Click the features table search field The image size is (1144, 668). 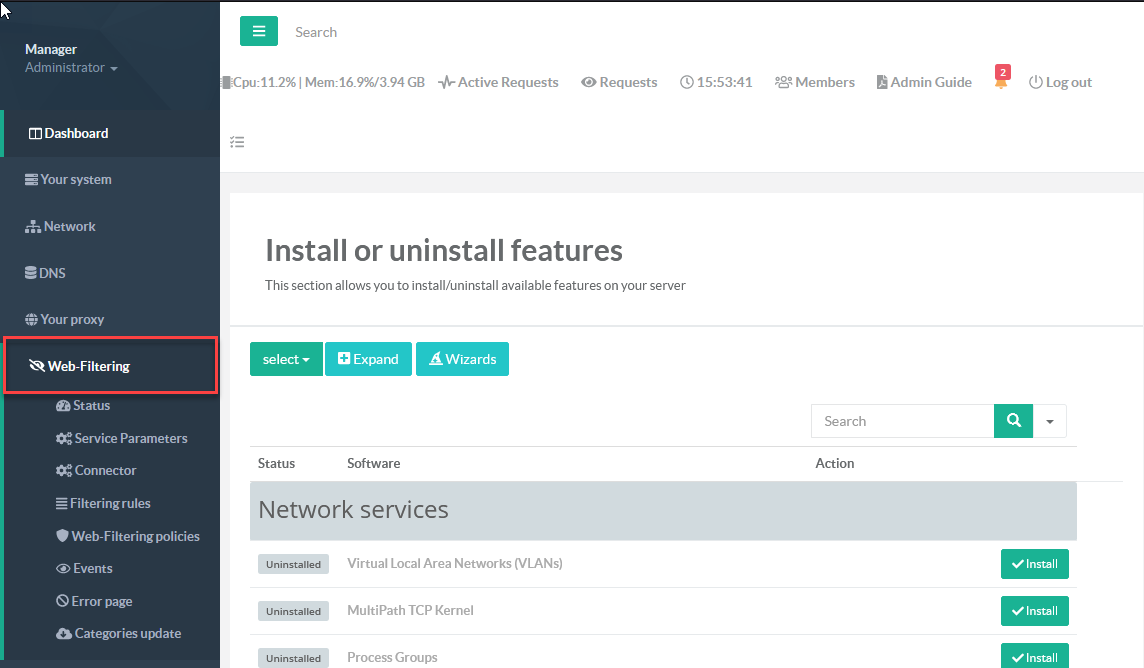pyautogui.click(x=902, y=421)
